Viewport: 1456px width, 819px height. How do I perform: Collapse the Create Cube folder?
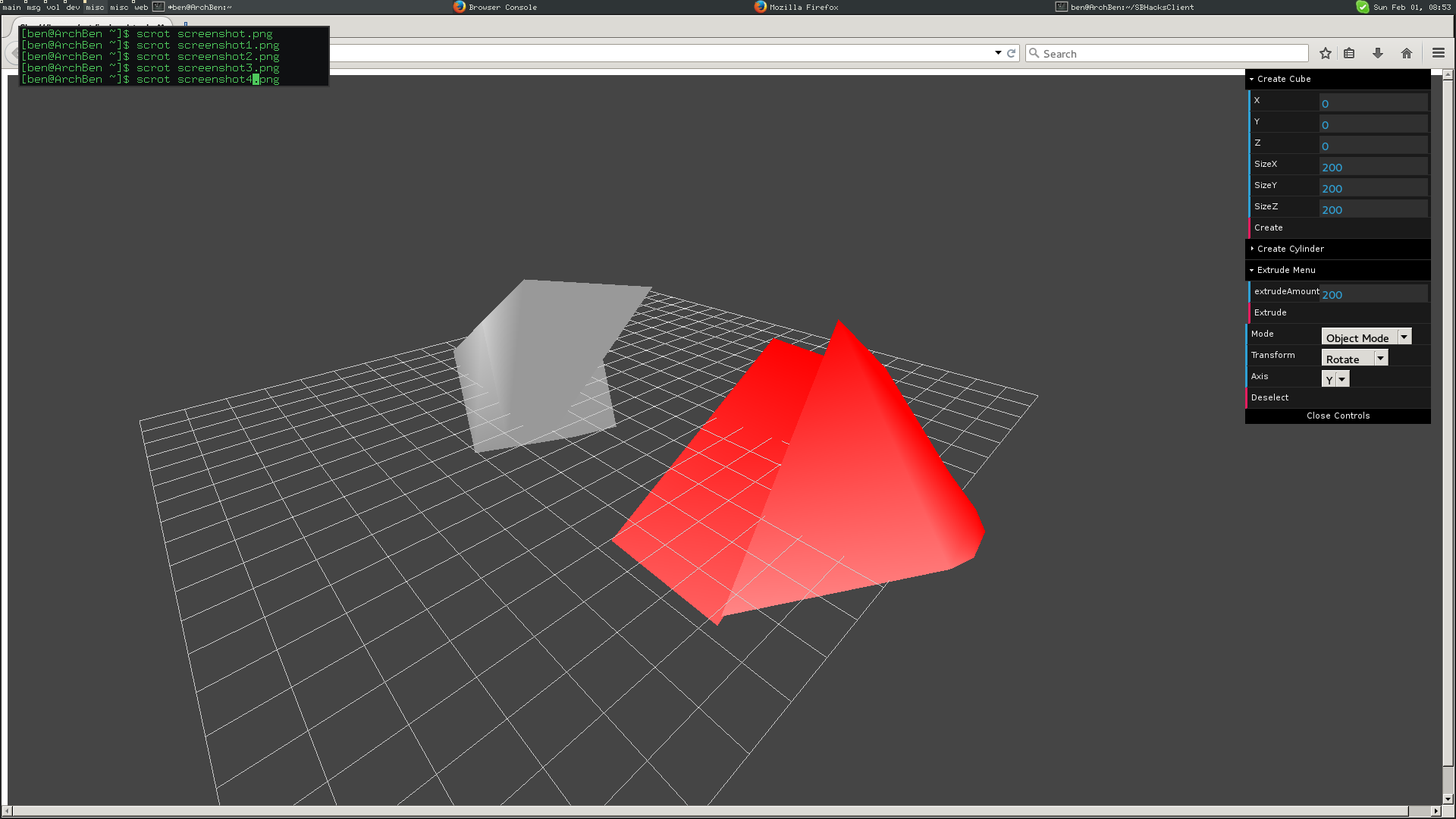1283,79
